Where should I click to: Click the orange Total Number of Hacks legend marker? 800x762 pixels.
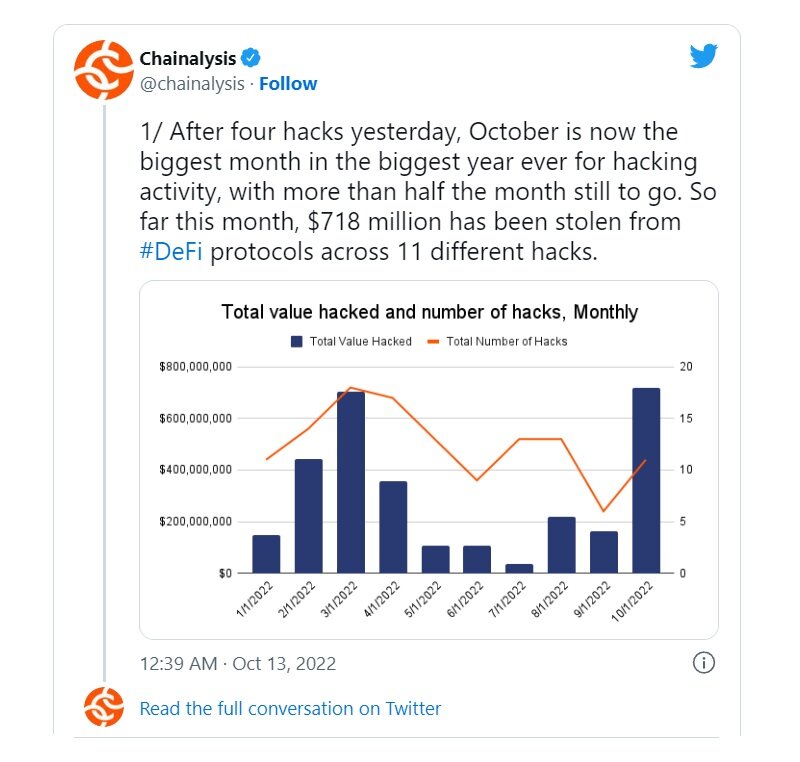[433, 342]
